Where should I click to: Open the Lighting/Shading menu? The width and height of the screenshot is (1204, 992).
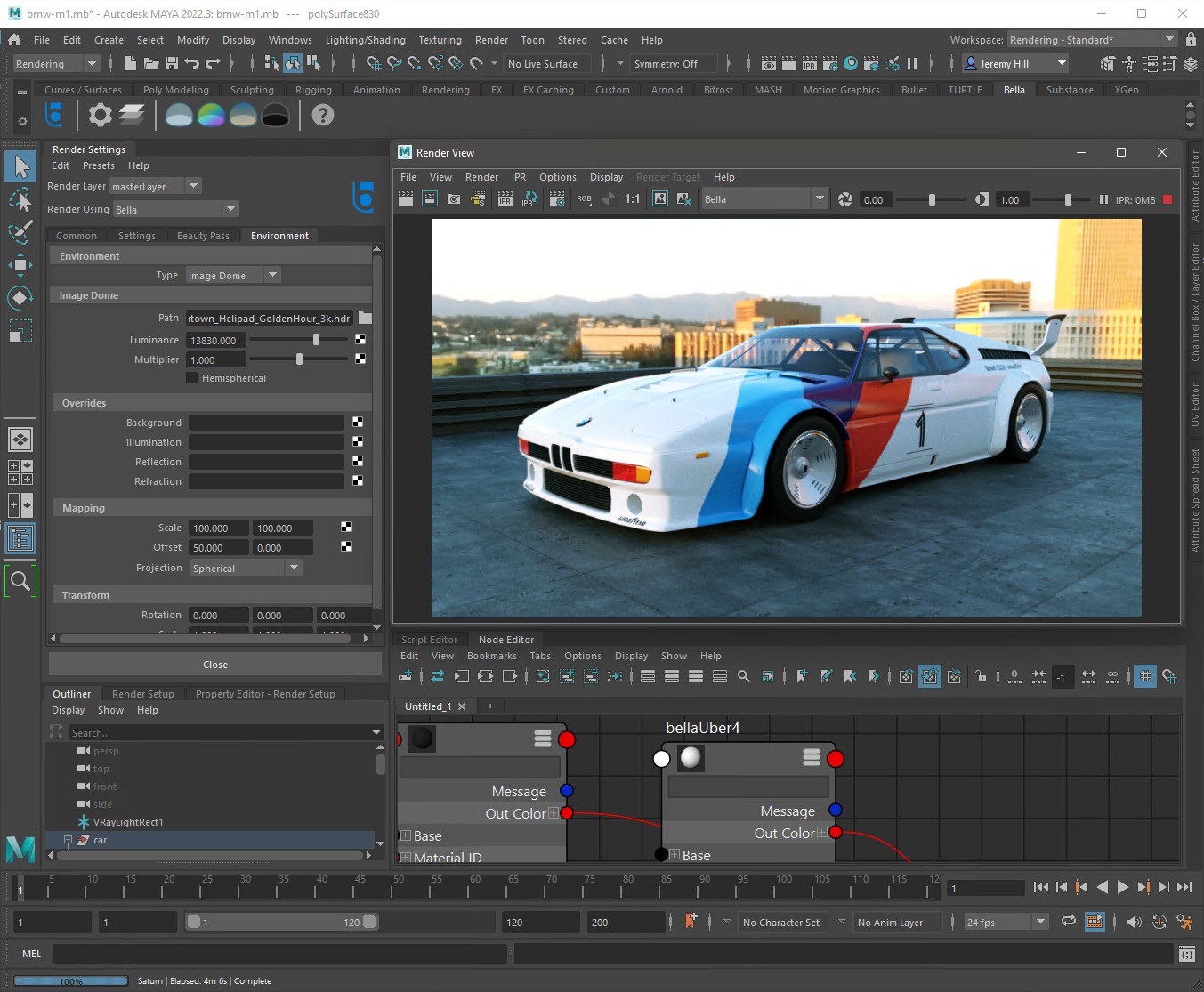pyautogui.click(x=365, y=40)
